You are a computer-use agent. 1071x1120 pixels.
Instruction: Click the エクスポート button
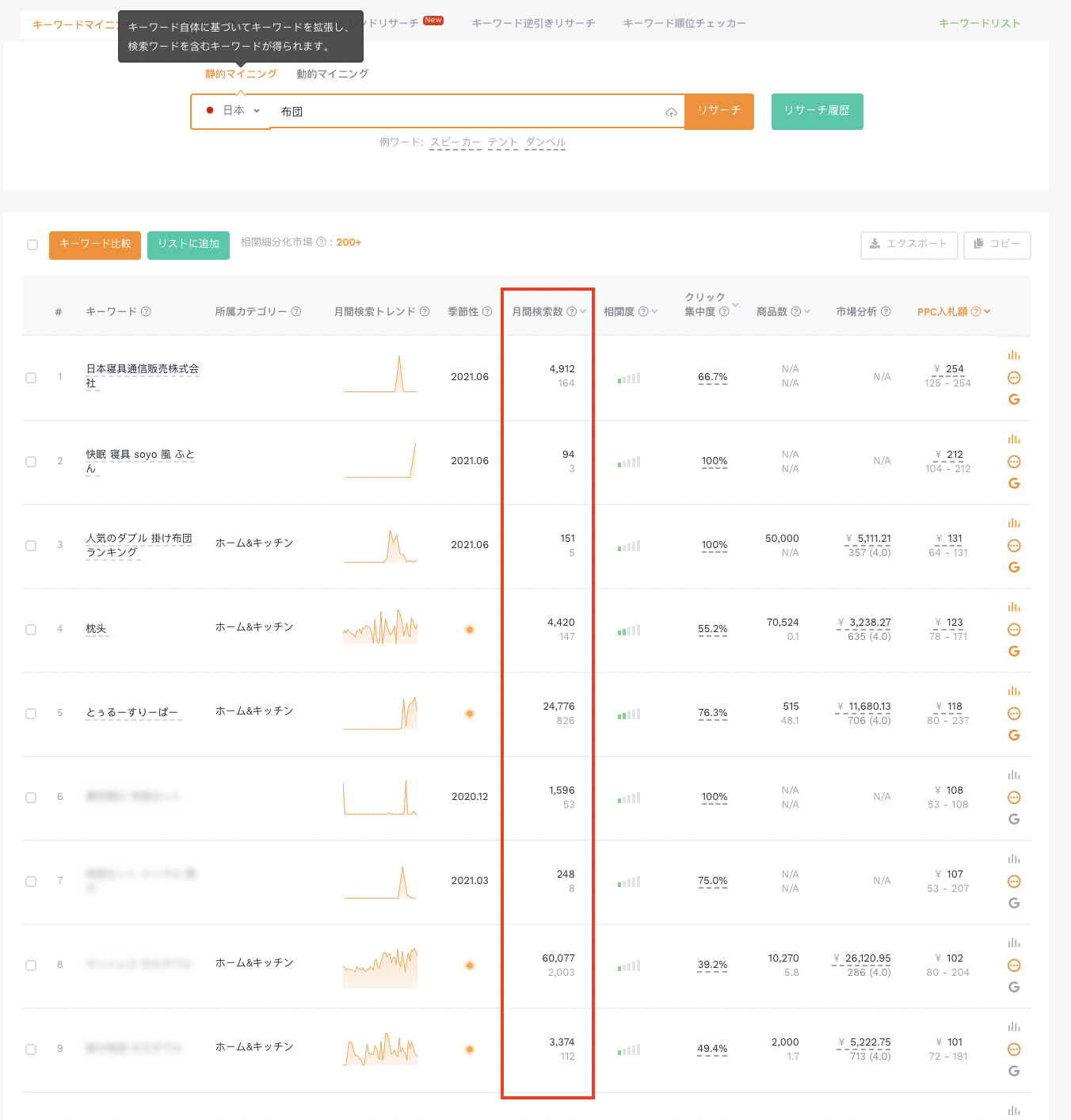point(909,244)
